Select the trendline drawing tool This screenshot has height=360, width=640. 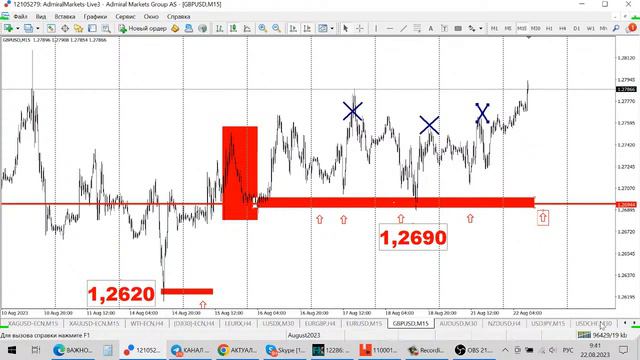click(x=403, y=28)
